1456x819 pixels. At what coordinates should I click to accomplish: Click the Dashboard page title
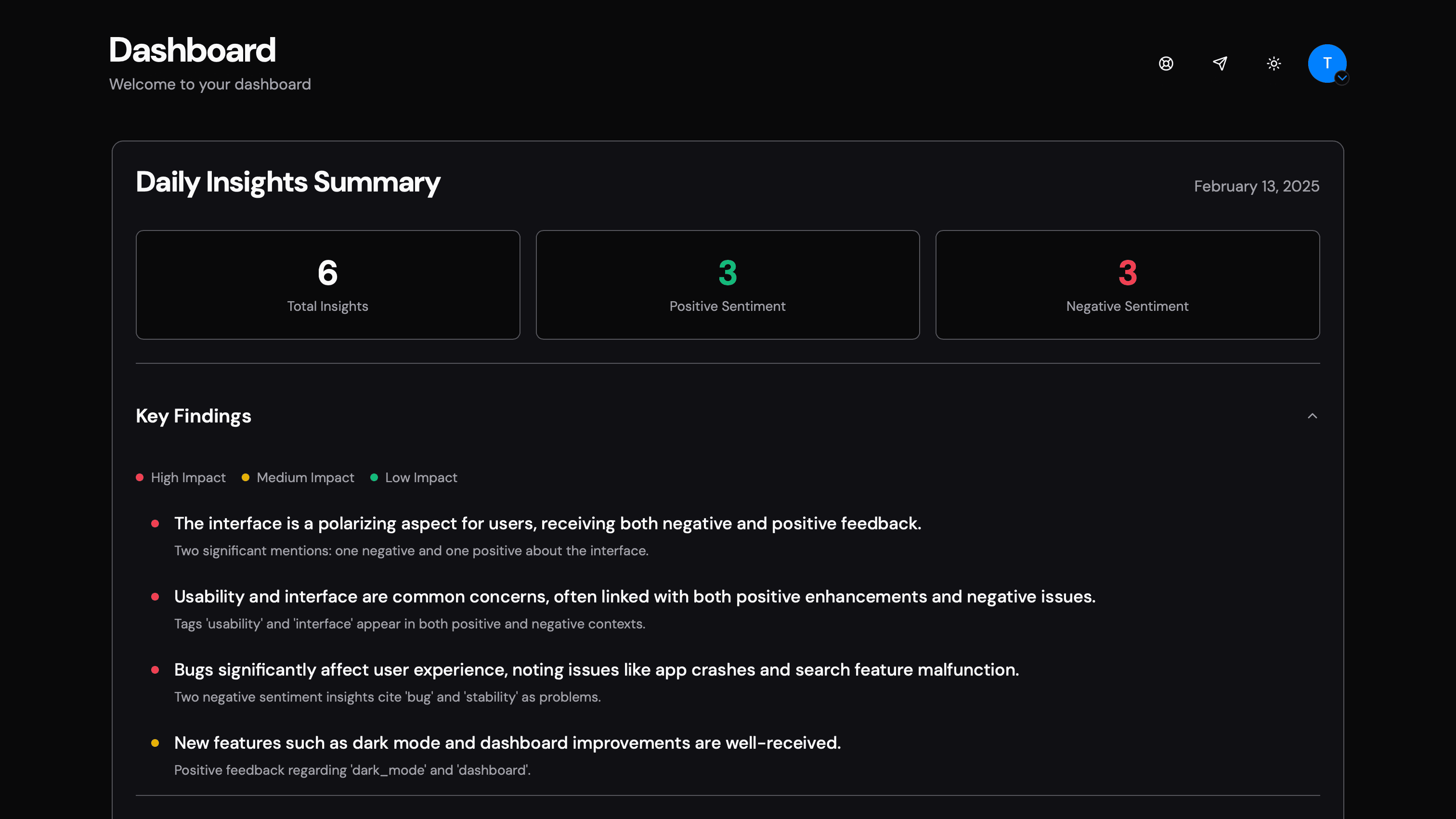pyautogui.click(x=192, y=50)
